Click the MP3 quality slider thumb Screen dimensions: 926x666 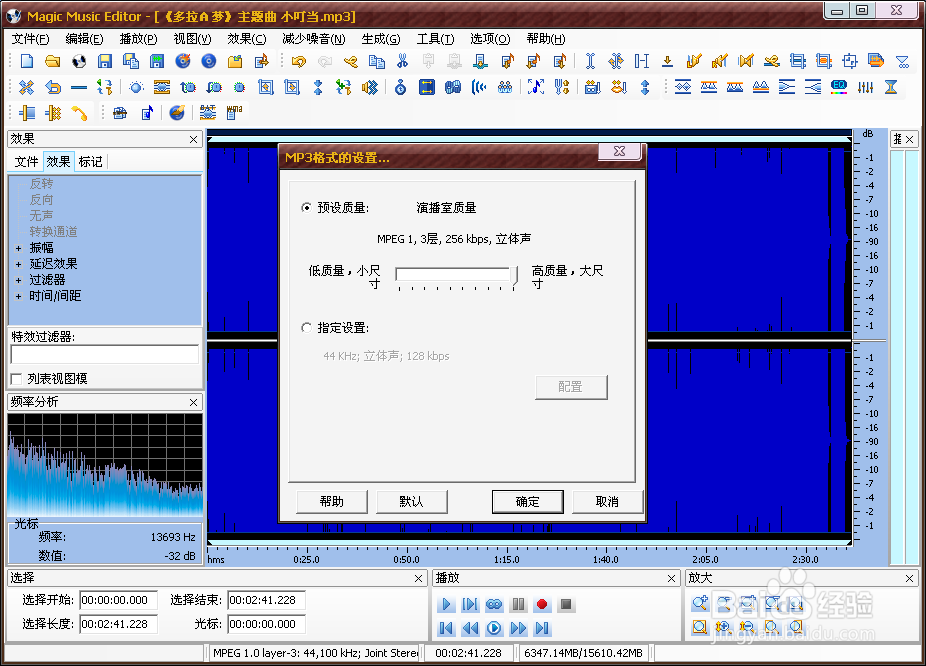click(514, 275)
